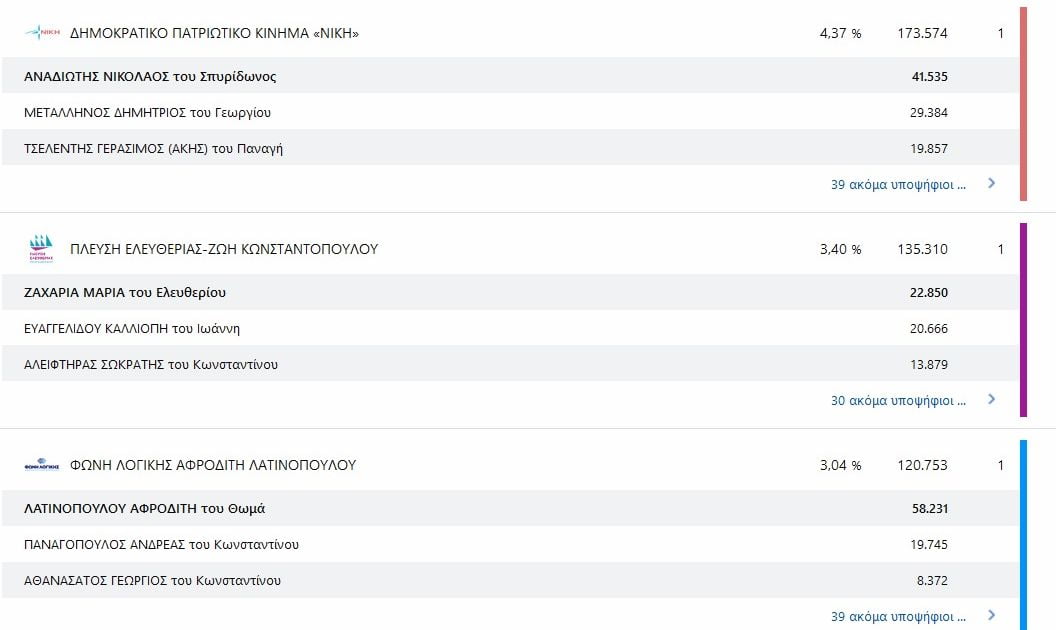This screenshot has height=630, width=1056.
Task: Click the purple color bar beside Πλεύση Ελευθερίας
Action: [1024, 320]
